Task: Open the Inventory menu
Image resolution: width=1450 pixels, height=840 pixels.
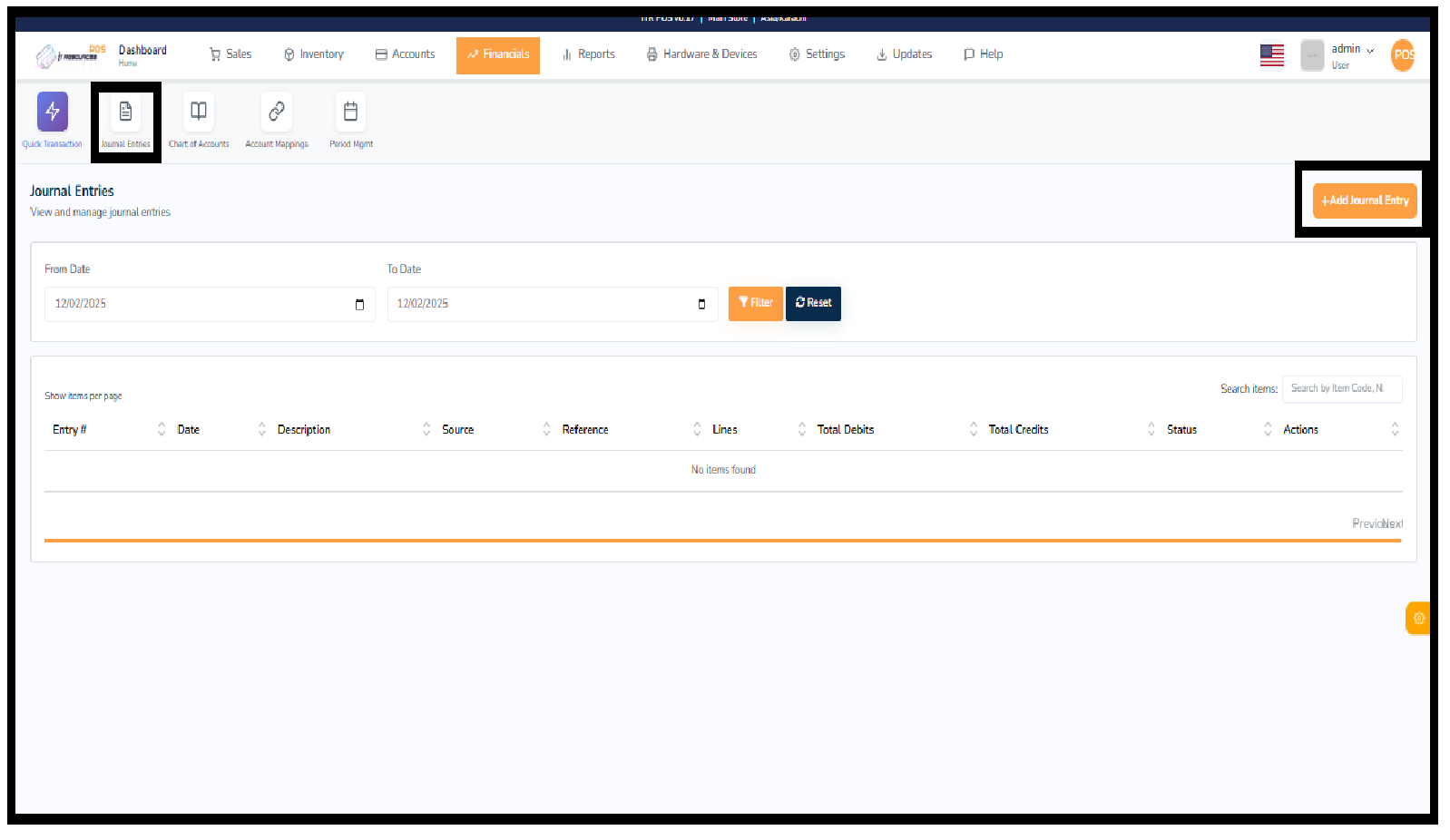Action: [314, 54]
